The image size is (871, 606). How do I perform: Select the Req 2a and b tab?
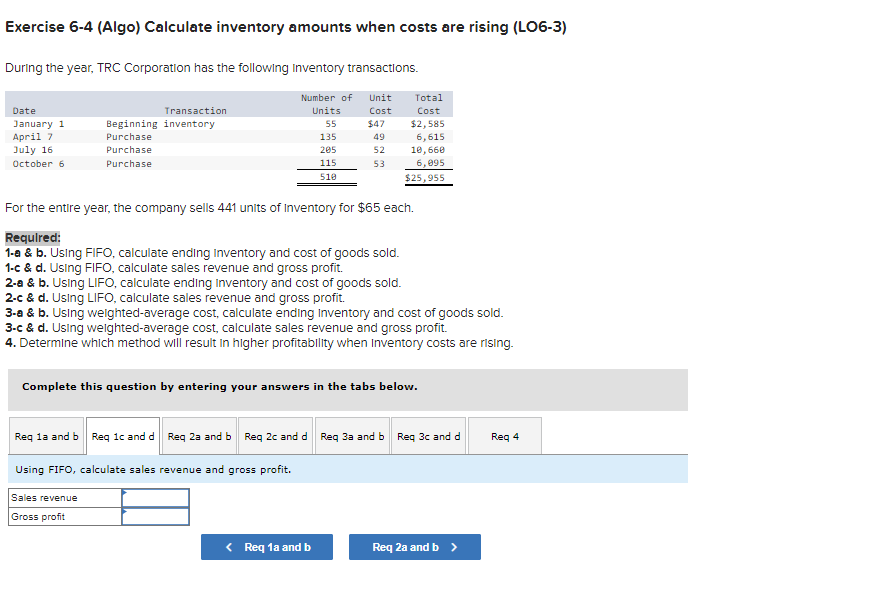tap(198, 435)
